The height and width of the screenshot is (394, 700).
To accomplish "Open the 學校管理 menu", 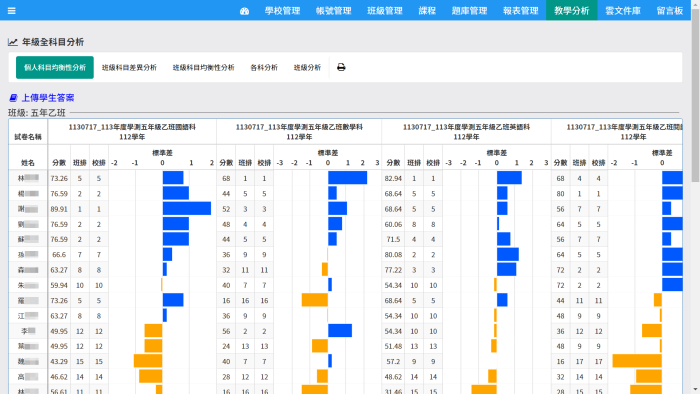I will [282, 11].
